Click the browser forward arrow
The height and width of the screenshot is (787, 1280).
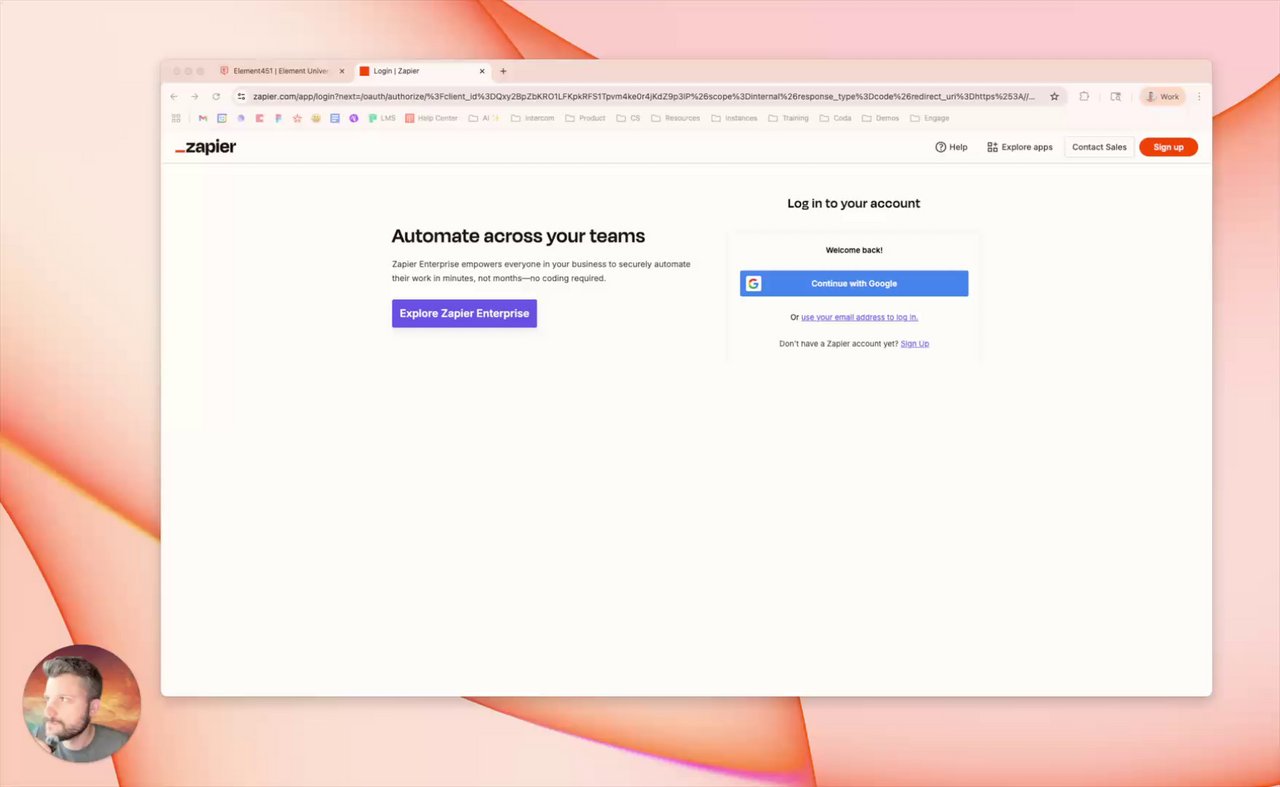click(x=194, y=97)
